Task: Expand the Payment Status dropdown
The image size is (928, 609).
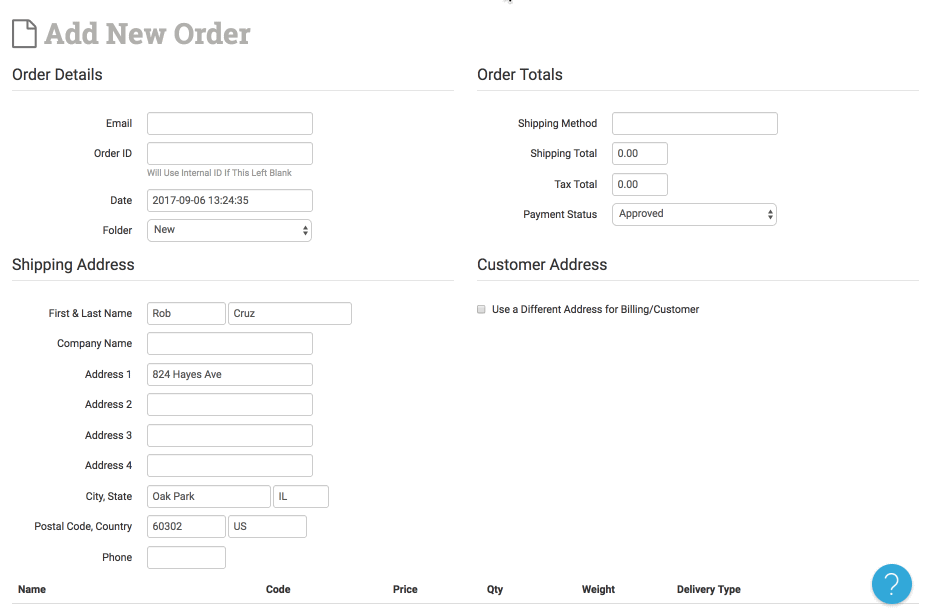Action: [x=694, y=214]
